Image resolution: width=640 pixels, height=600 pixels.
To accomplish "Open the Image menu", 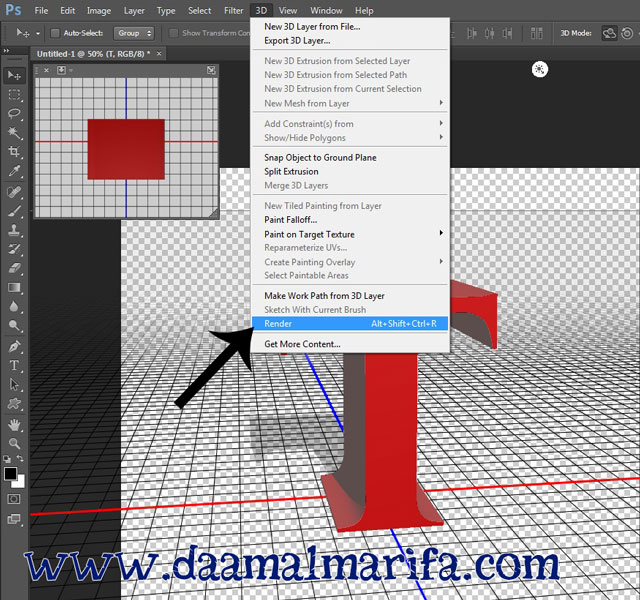I will click(x=99, y=11).
